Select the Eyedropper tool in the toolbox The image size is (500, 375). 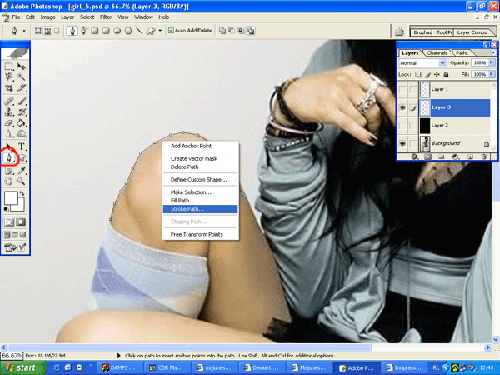click(21, 170)
